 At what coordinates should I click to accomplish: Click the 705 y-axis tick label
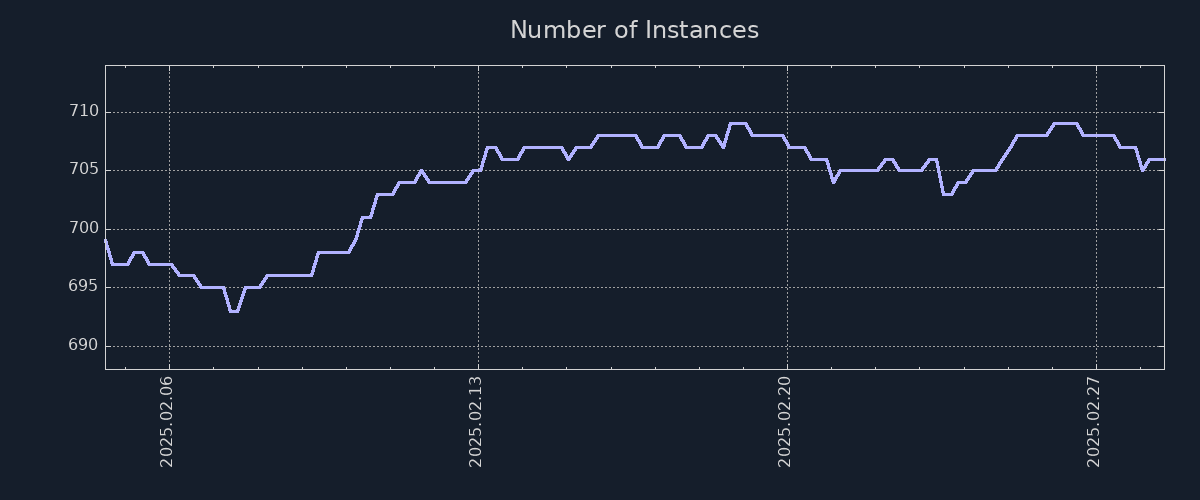coord(82,169)
